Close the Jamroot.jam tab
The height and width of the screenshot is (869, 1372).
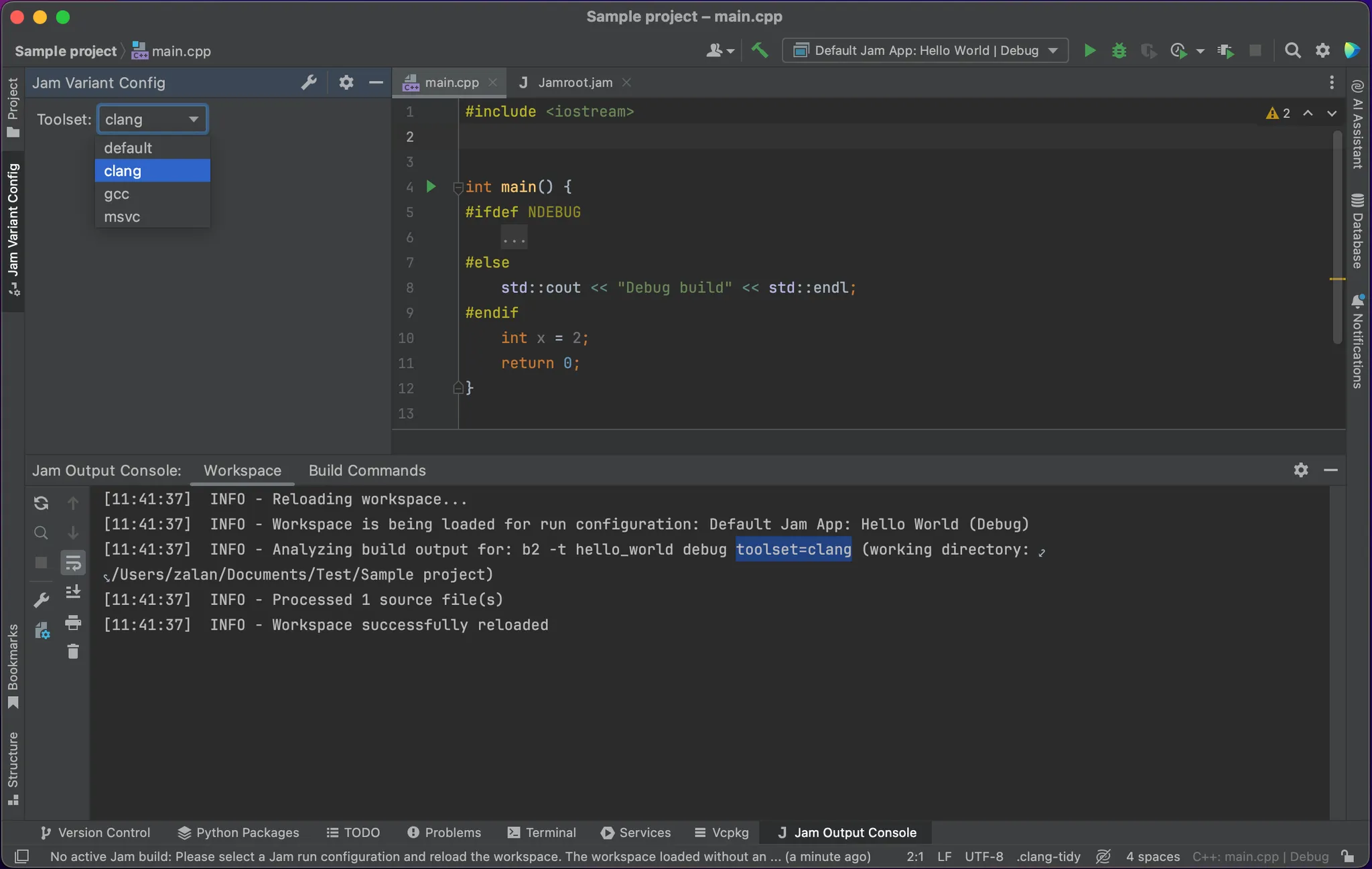(x=626, y=82)
